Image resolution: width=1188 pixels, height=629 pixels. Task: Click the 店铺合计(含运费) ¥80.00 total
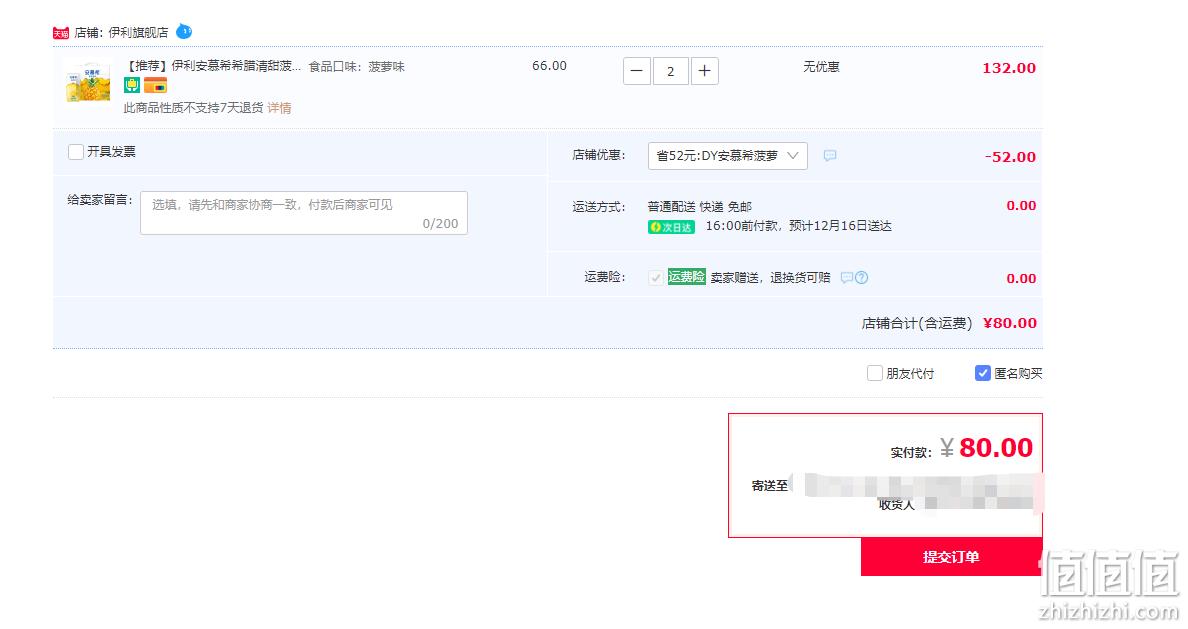tap(949, 323)
